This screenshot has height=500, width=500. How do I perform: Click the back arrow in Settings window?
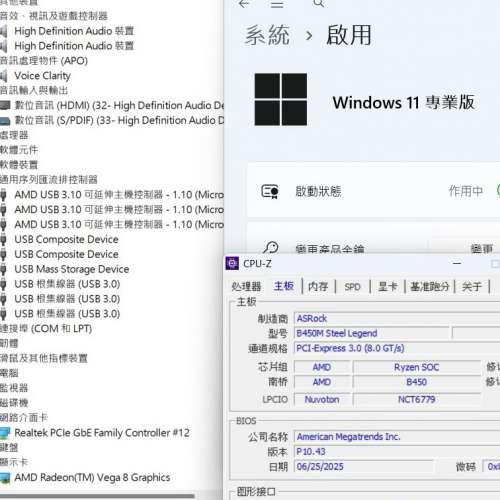tap(244, 4)
